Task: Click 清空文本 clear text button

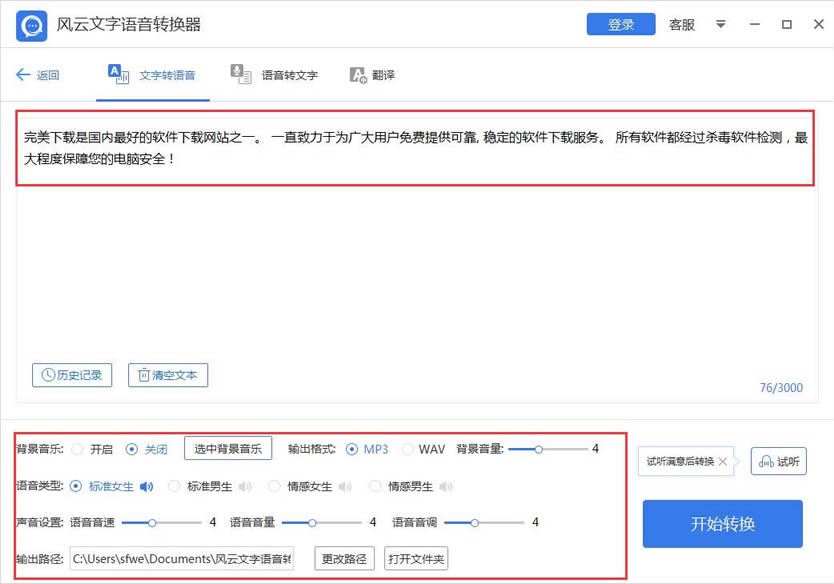Action: [x=168, y=375]
